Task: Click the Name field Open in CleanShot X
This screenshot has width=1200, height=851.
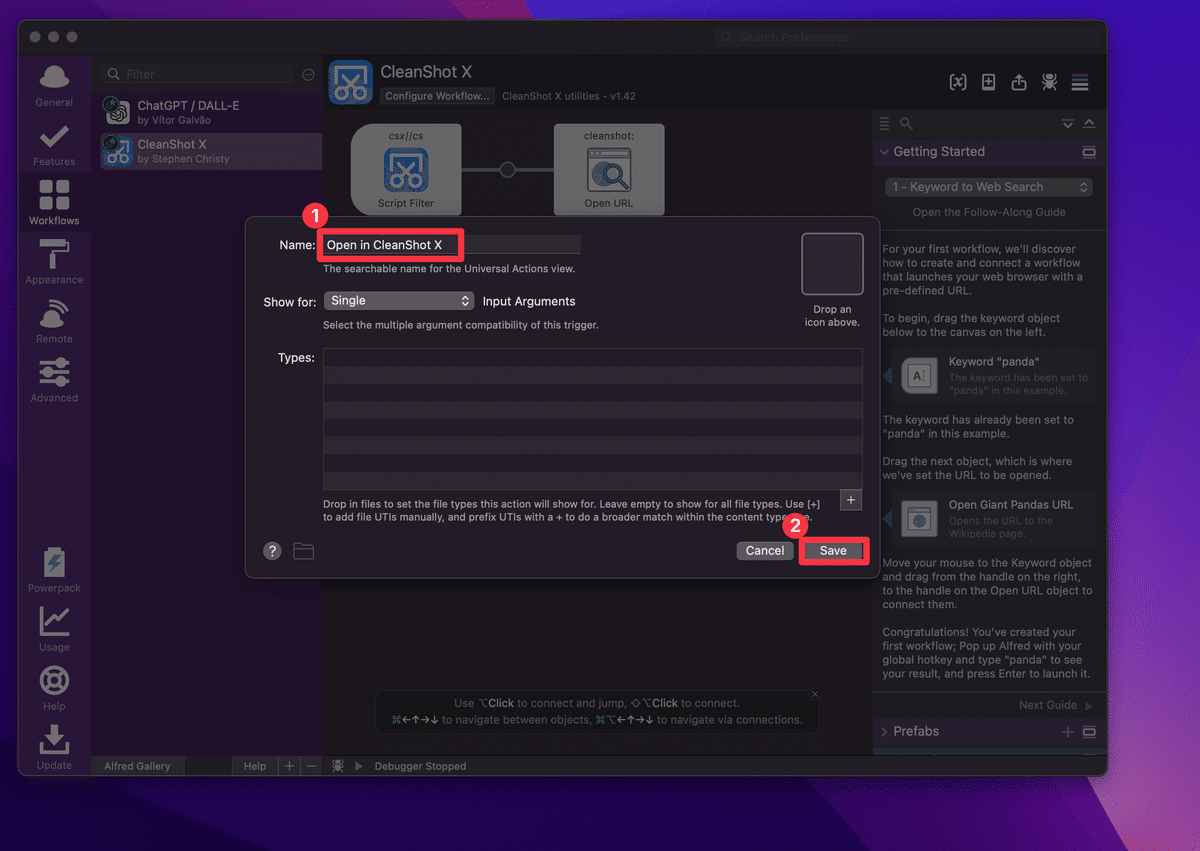Action: [x=451, y=245]
